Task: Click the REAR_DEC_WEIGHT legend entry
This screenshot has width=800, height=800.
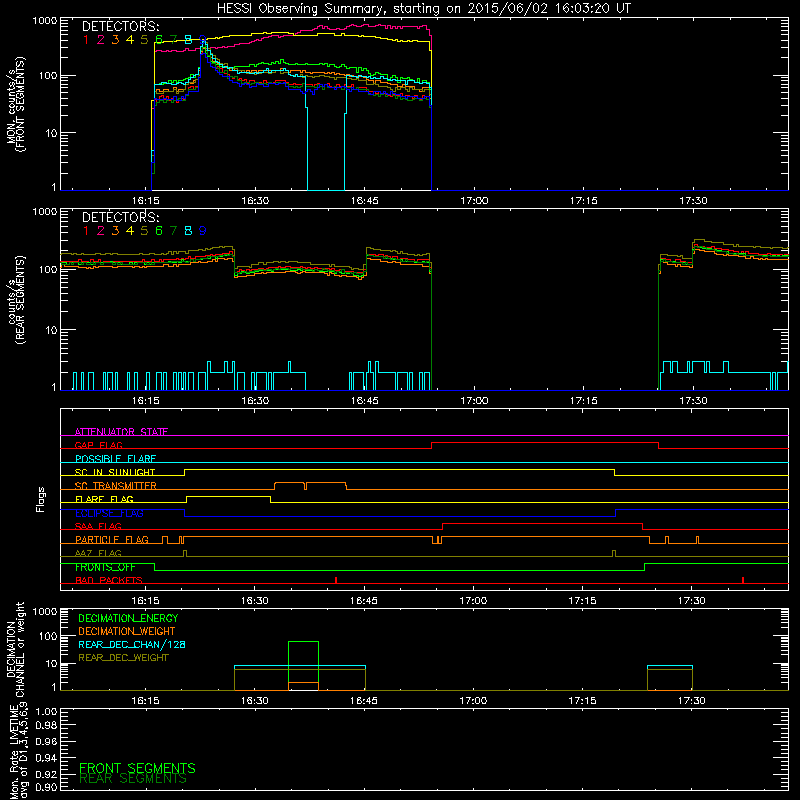Action: pos(123,658)
